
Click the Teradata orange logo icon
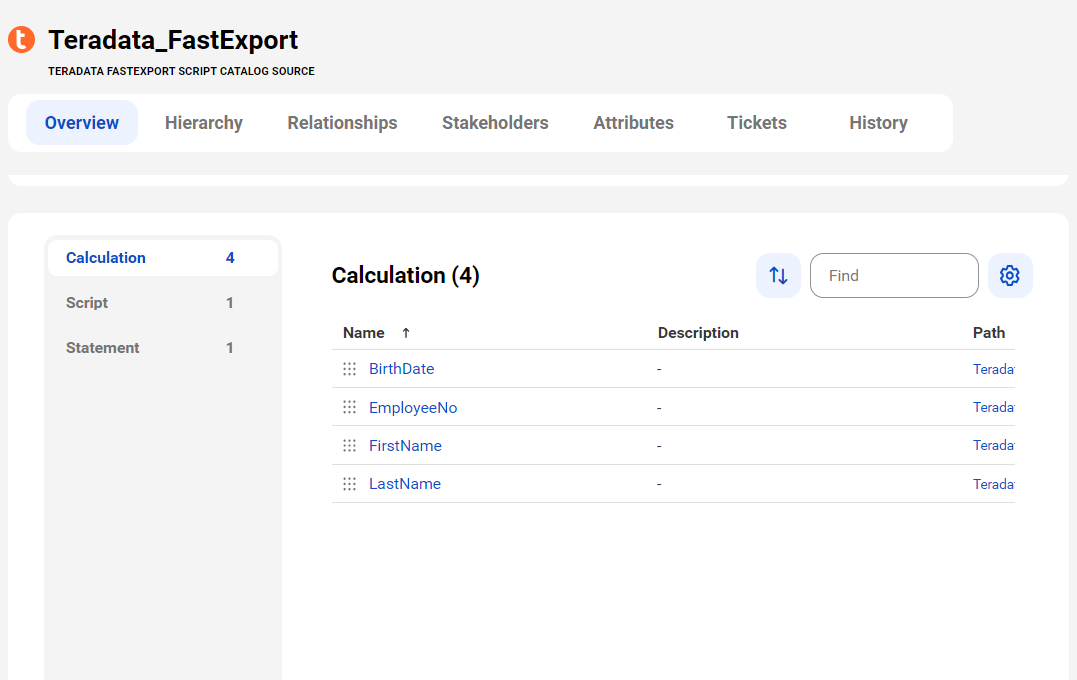(x=21, y=39)
